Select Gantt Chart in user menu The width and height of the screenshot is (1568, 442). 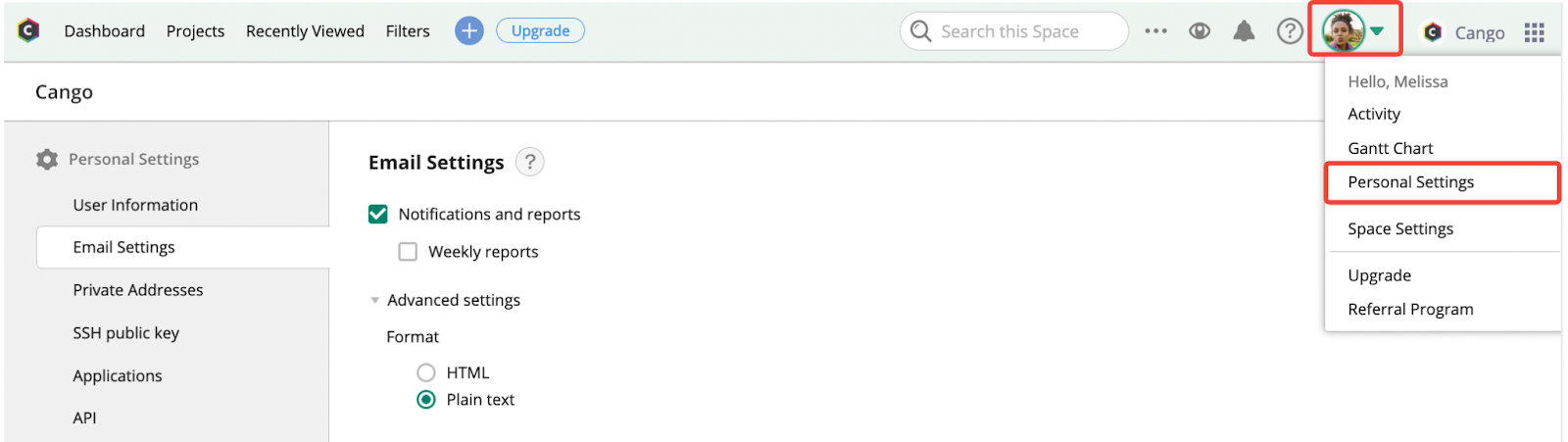pos(1391,148)
